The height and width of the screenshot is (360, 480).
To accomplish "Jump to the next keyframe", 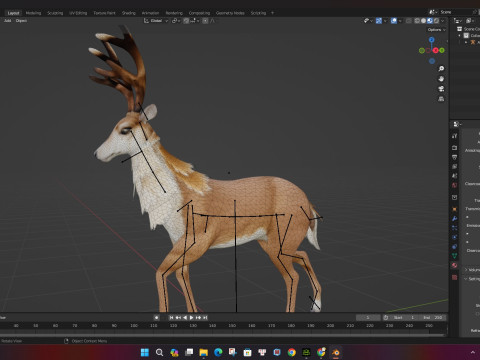I will tap(198, 318).
